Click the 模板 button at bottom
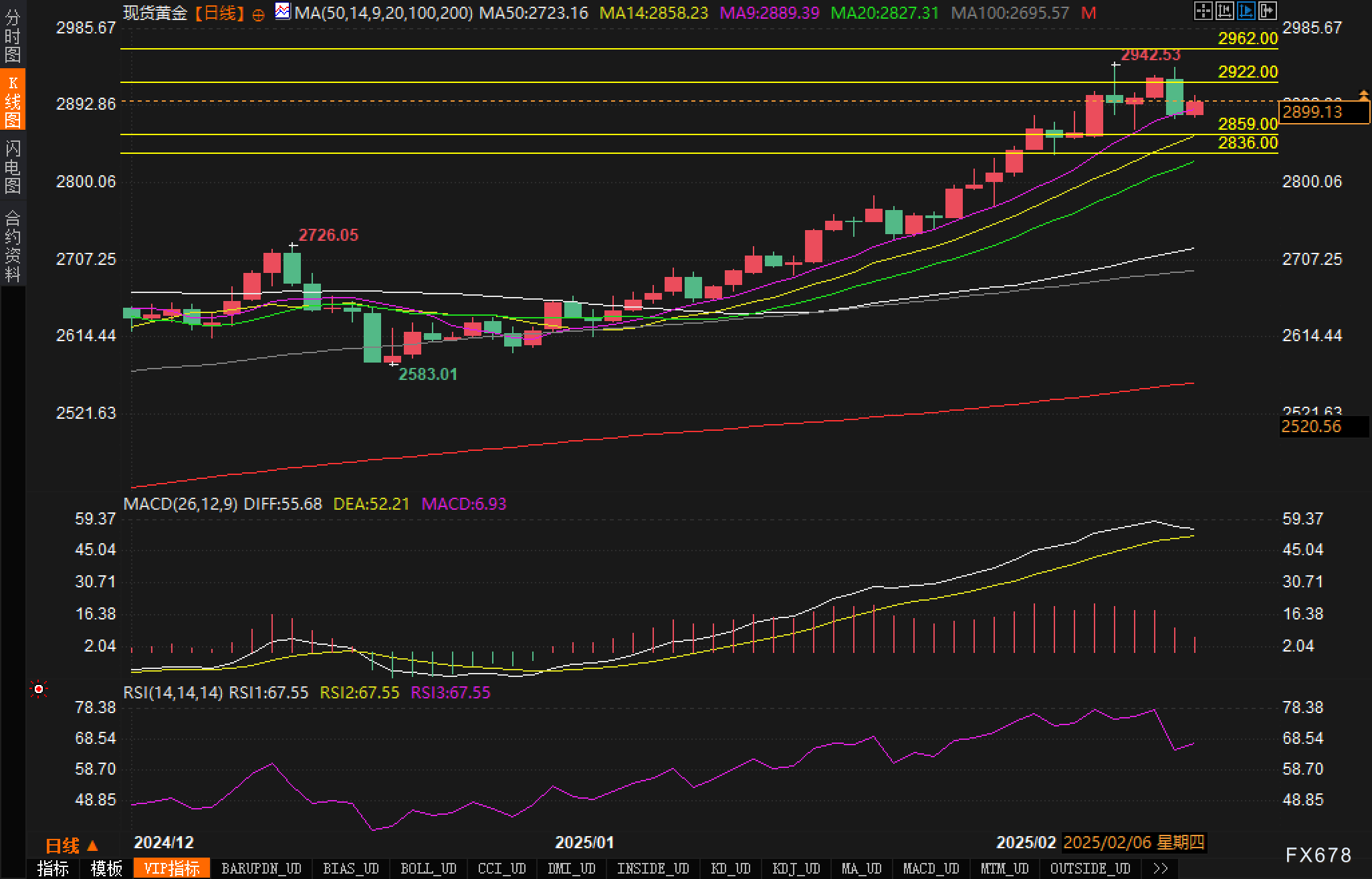The image size is (1372, 879). 106,868
